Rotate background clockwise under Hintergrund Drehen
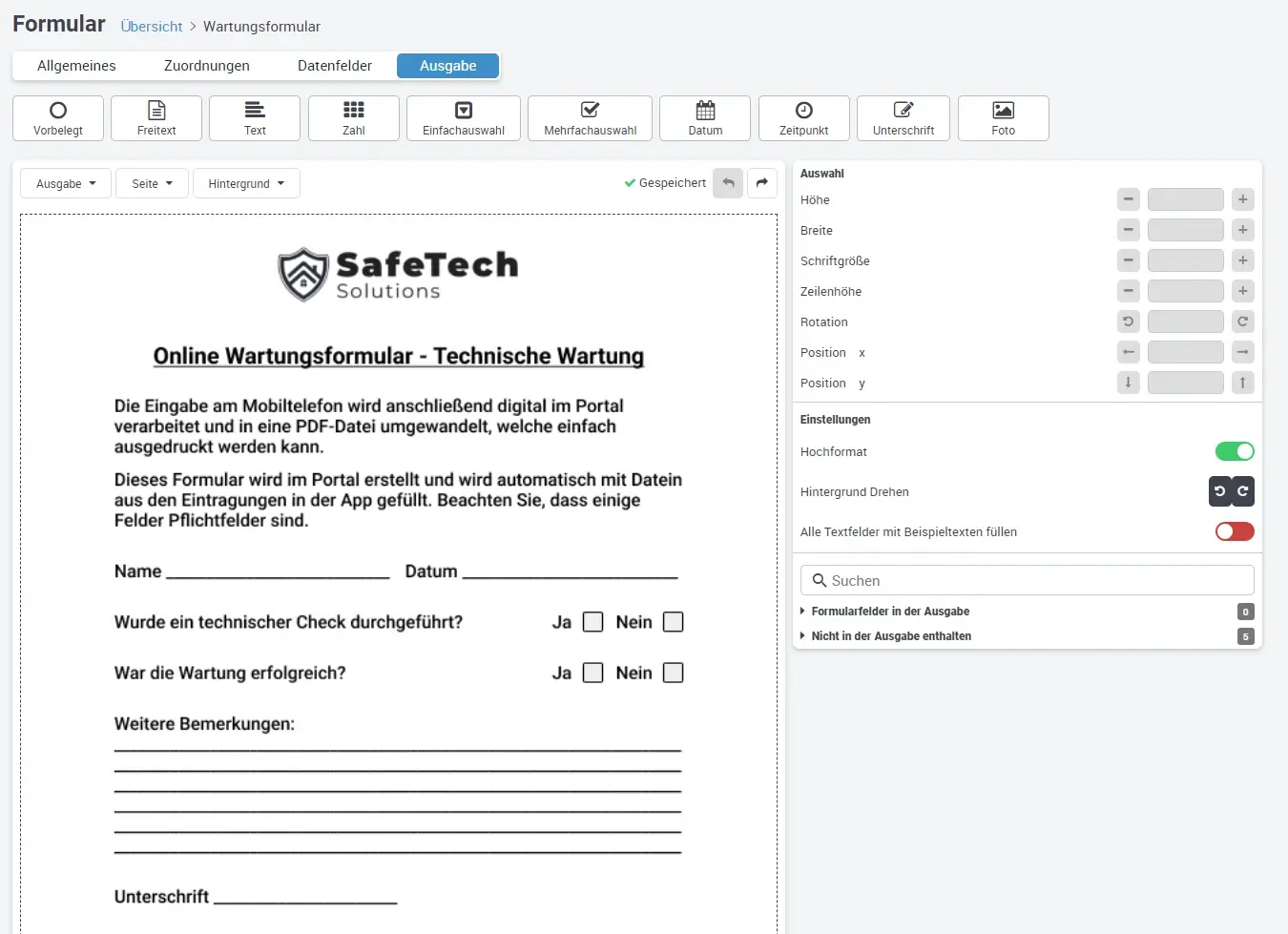This screenshot has width=1288, height=934. tap(1243, 491)
